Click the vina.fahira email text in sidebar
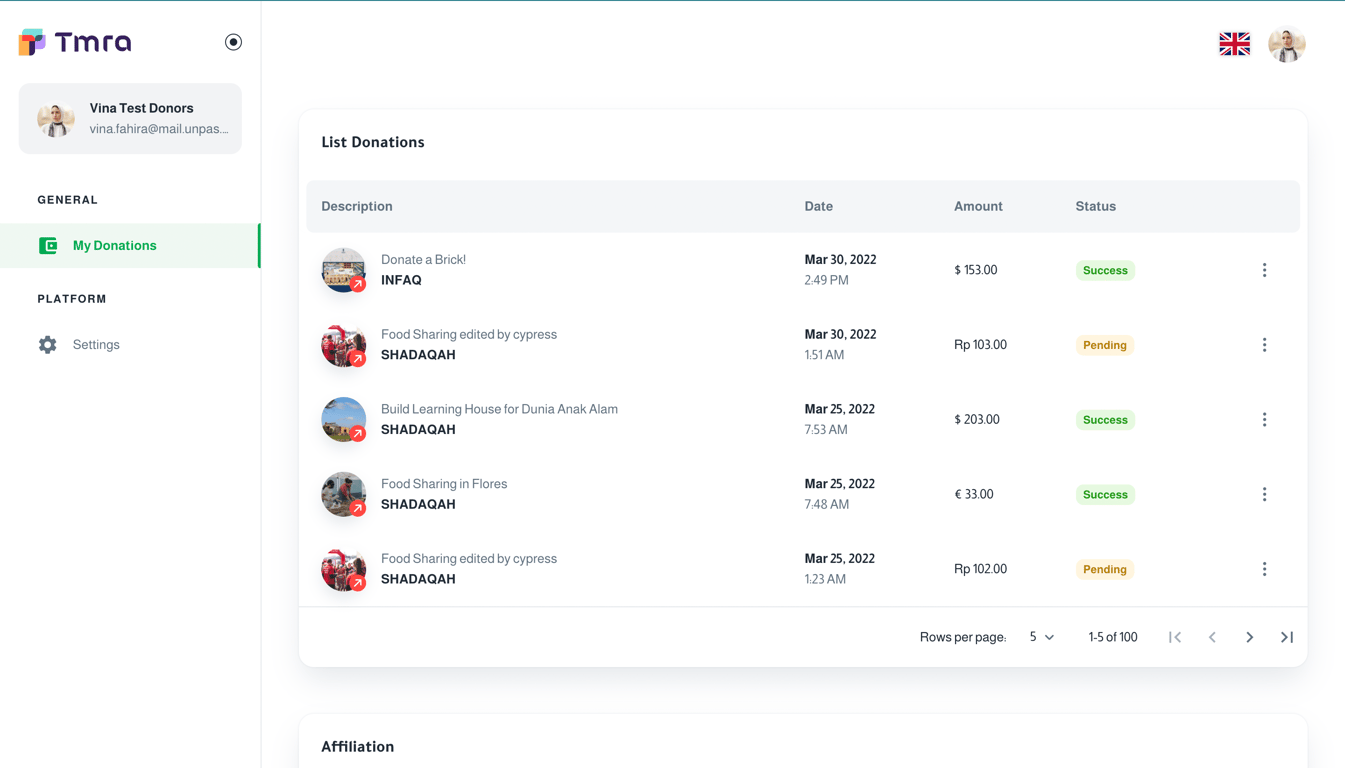The height and width of the screenshot is (768, 1345). 159,129
